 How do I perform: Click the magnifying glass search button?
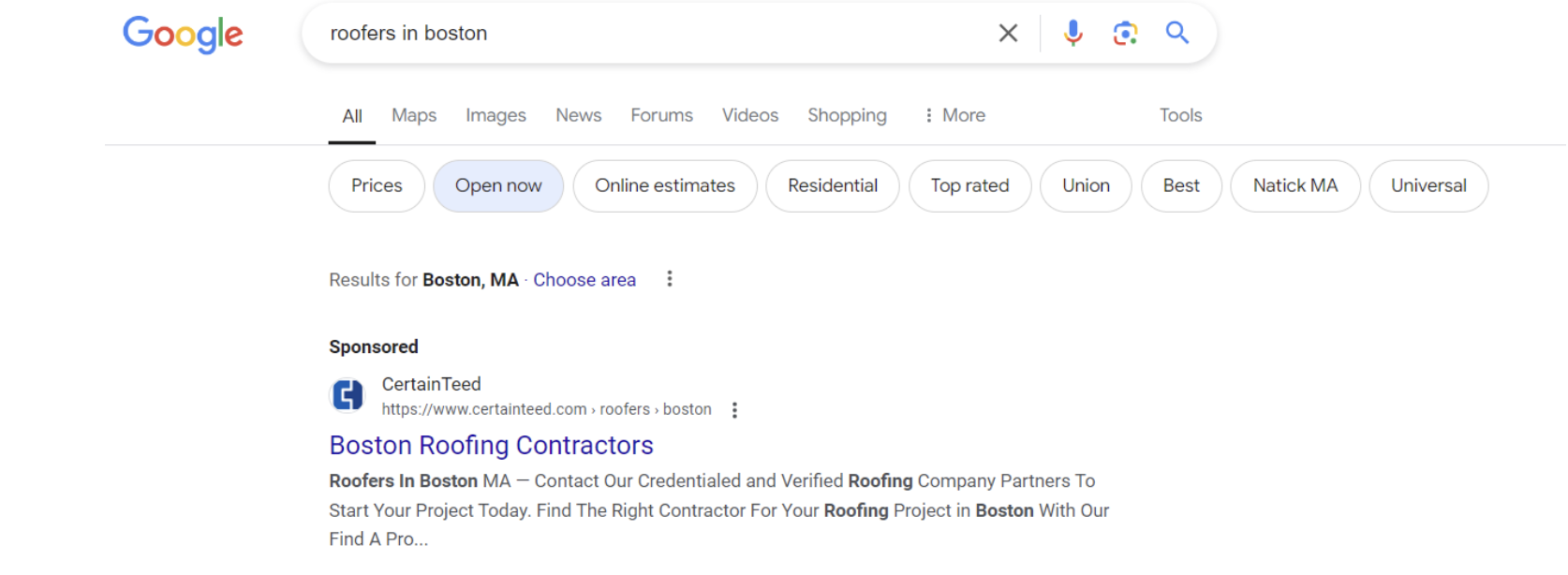1177,34
